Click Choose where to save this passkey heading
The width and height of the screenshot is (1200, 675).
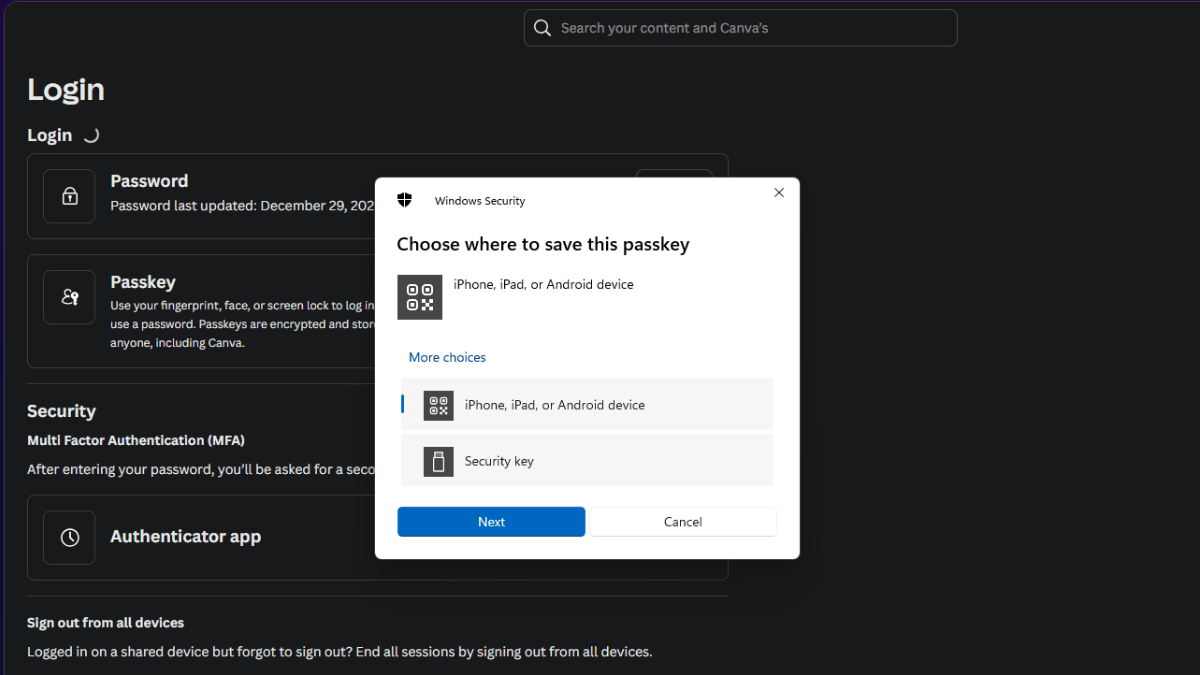tap(543, 244)
